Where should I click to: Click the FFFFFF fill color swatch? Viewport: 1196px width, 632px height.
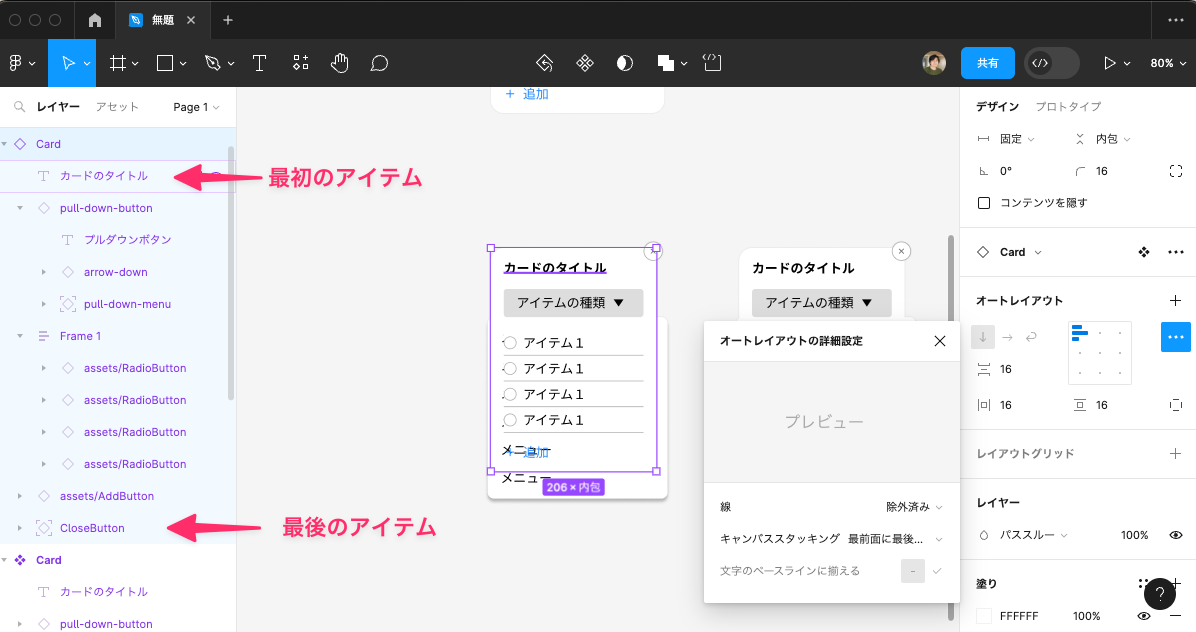coord(984,616)
